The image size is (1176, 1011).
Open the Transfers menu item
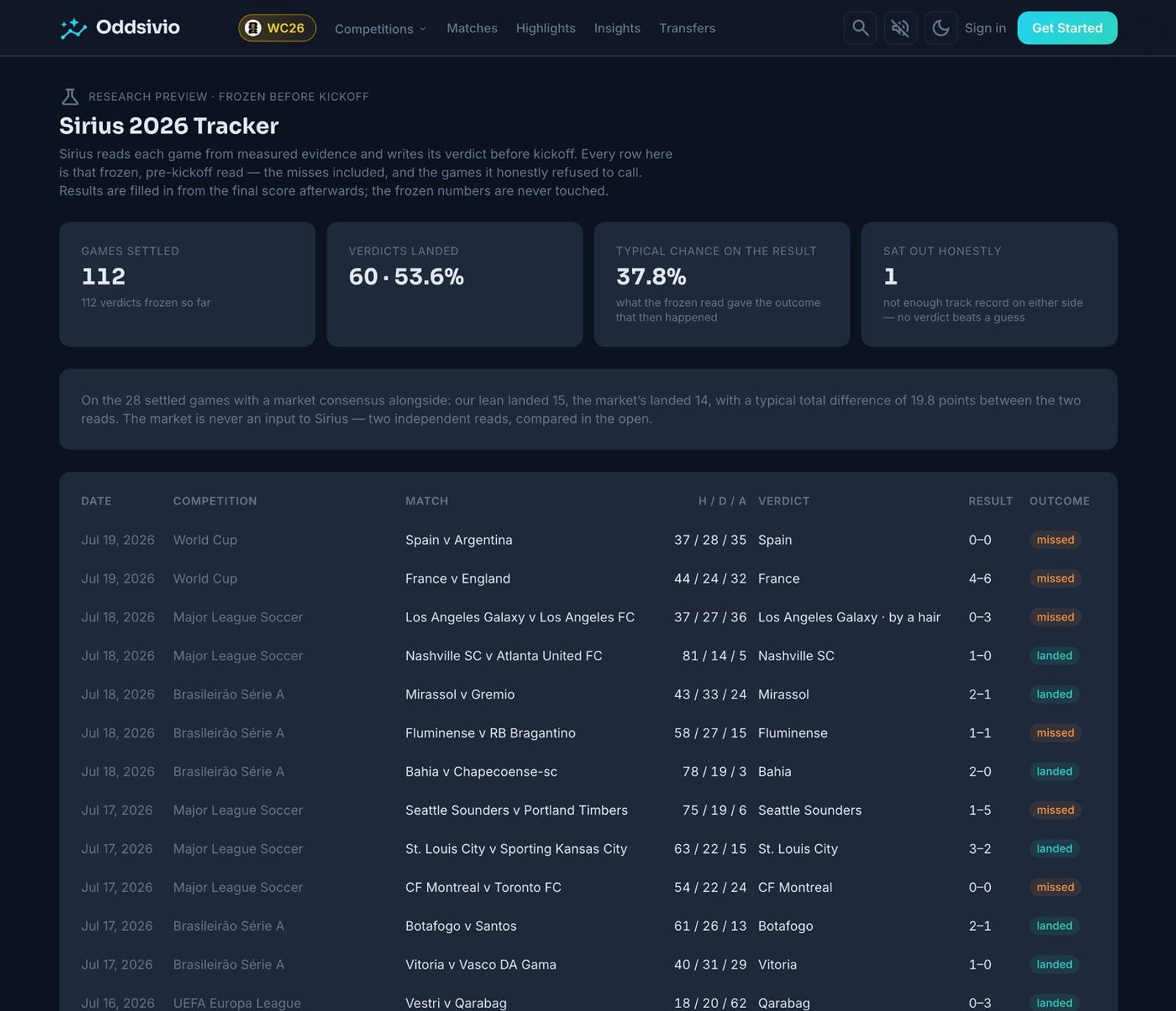pos(686,28)
